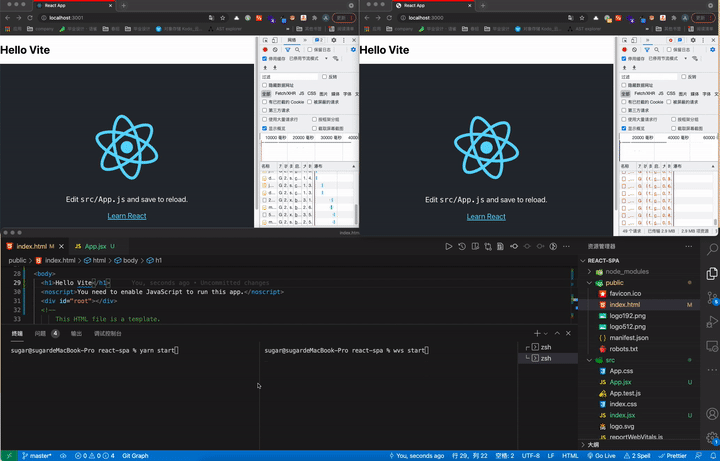The width and height of the screenshot is (720, 461).
Task: Toggle preserve log checkbox in localhost:3001 DevTools
Action: coord(309,50)
